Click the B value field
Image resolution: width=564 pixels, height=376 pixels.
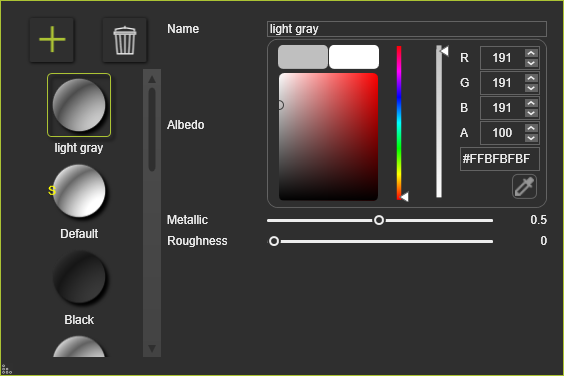502,108
